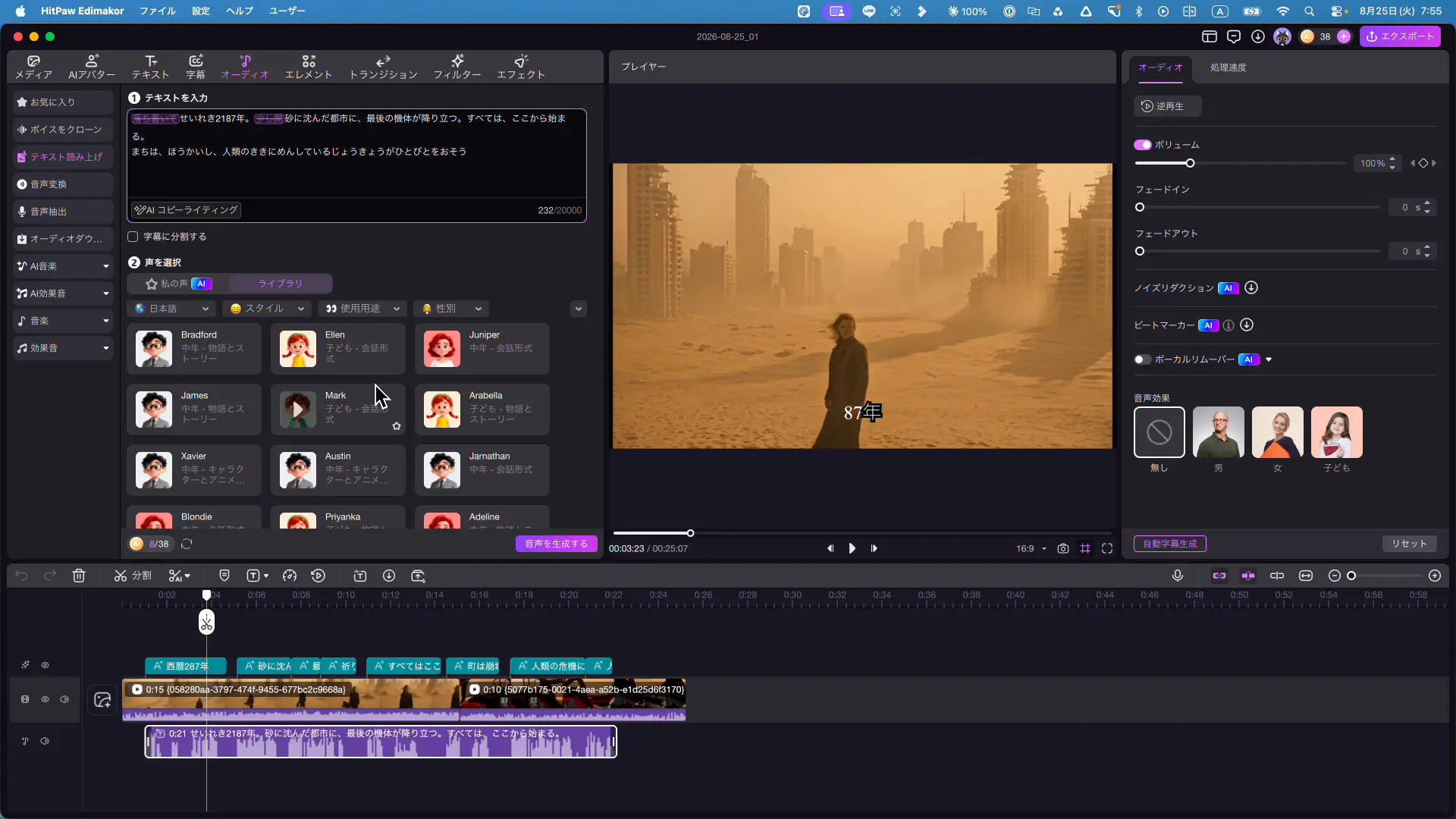Viewport: 1456px width, 819px height.
Task: Switch to the Text (テキスト) tab
Action: point(150,67)
